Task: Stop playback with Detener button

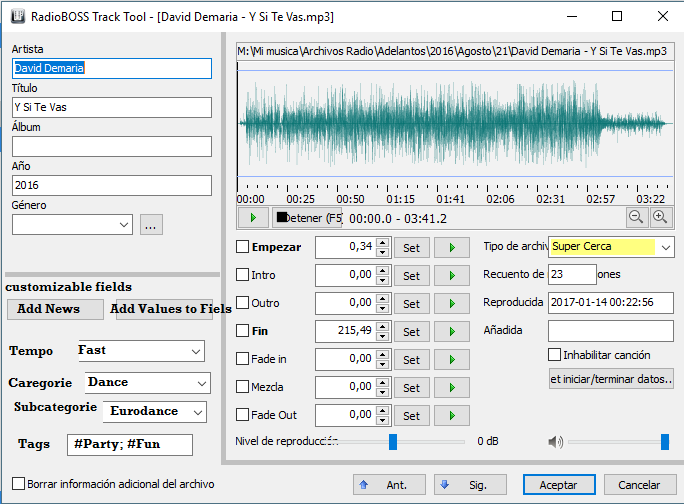Action: (x=307, y=218)
